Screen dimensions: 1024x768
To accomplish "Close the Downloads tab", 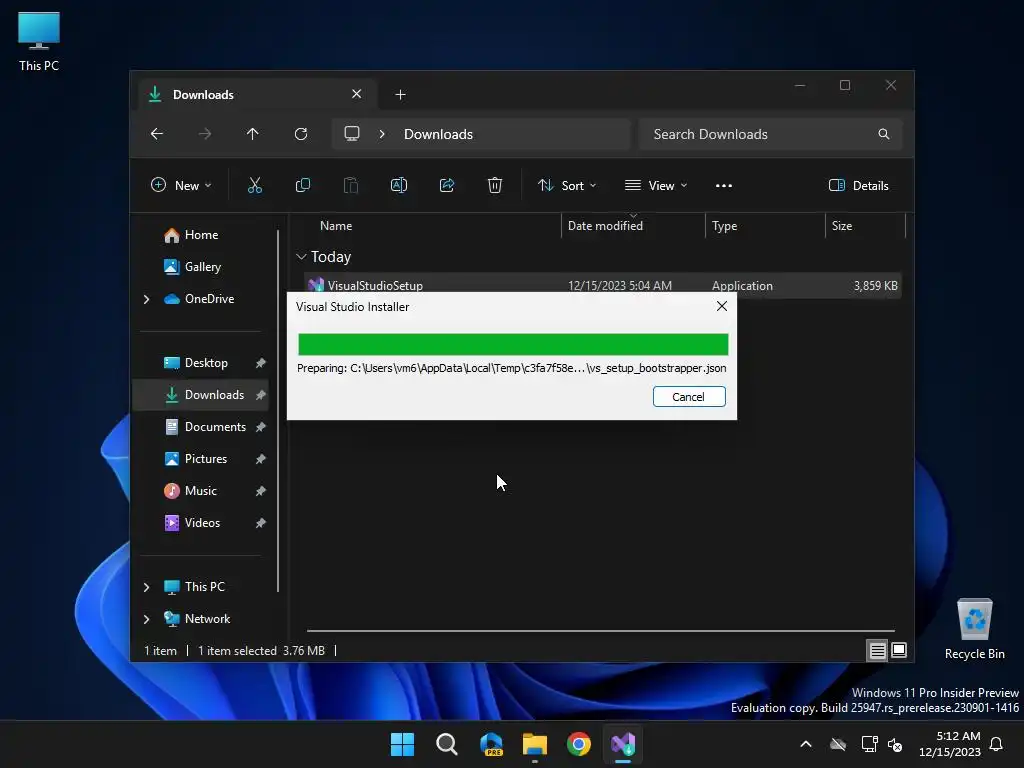I will pyautogui.click(x=357, y=94).
